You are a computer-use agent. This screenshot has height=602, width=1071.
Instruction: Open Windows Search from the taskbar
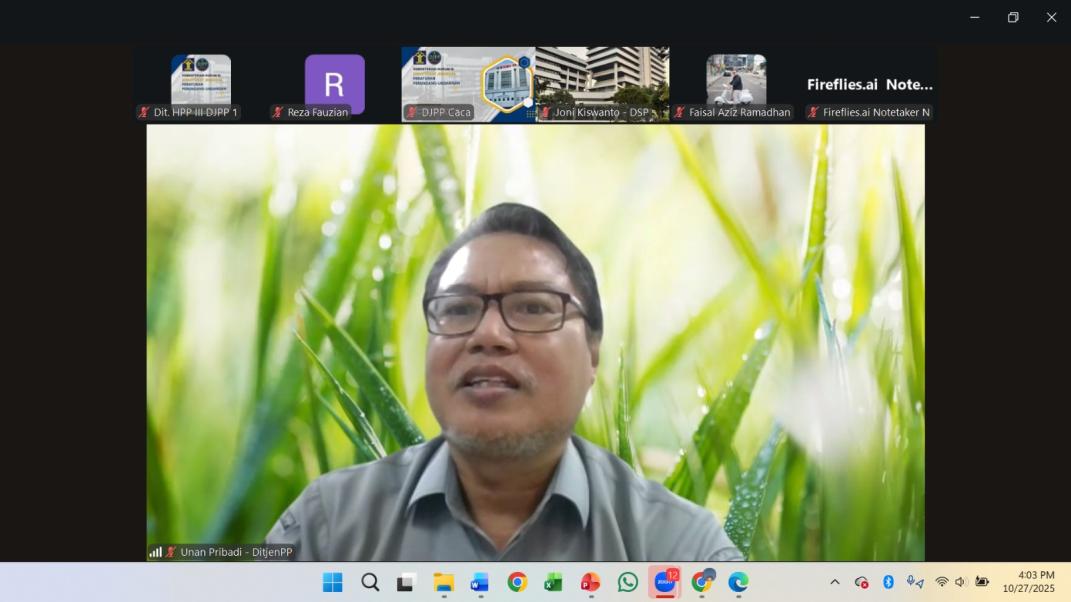[x=370, y=582]
